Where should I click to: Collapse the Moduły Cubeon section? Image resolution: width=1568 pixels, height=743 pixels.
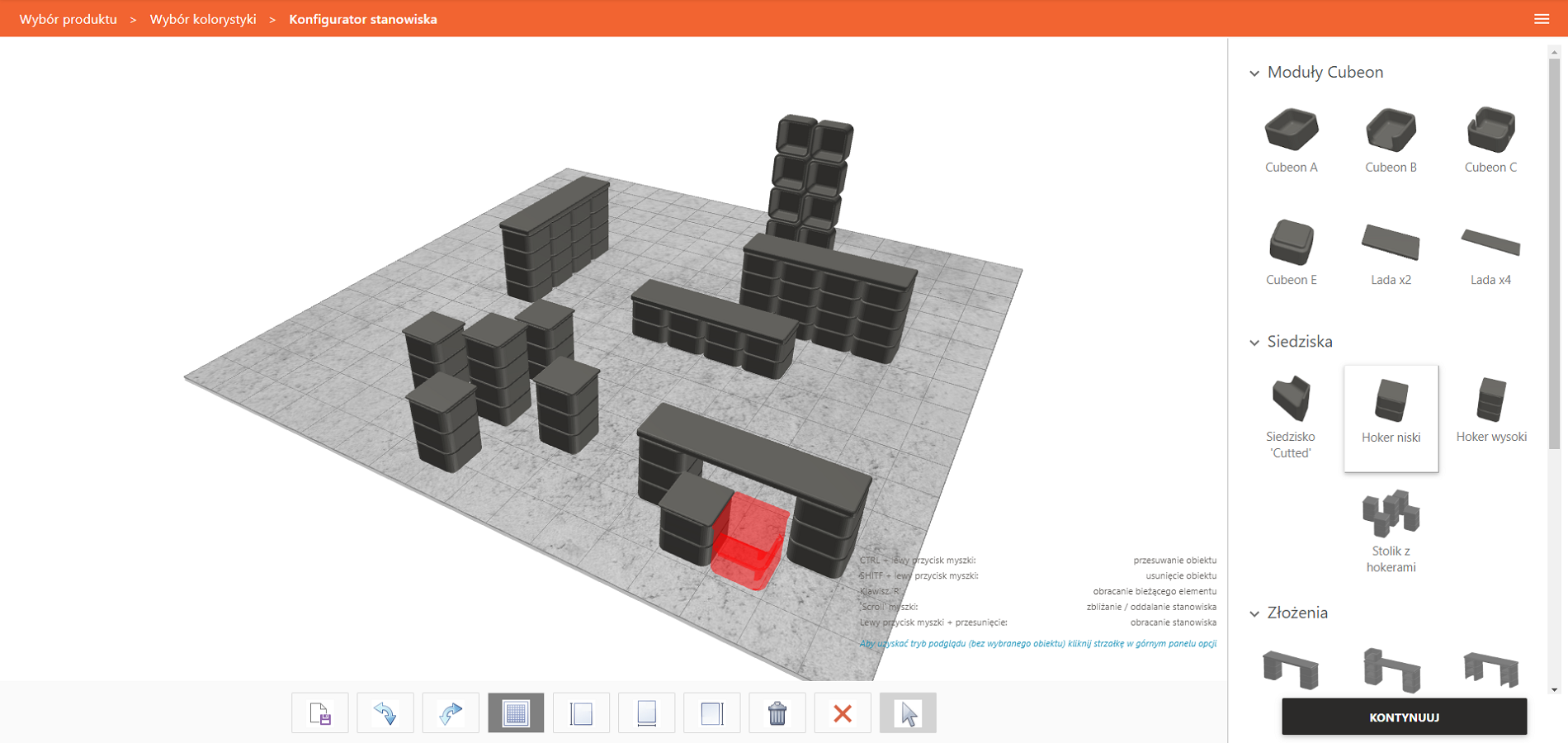pyautogui.click(x=1254, y=73)
